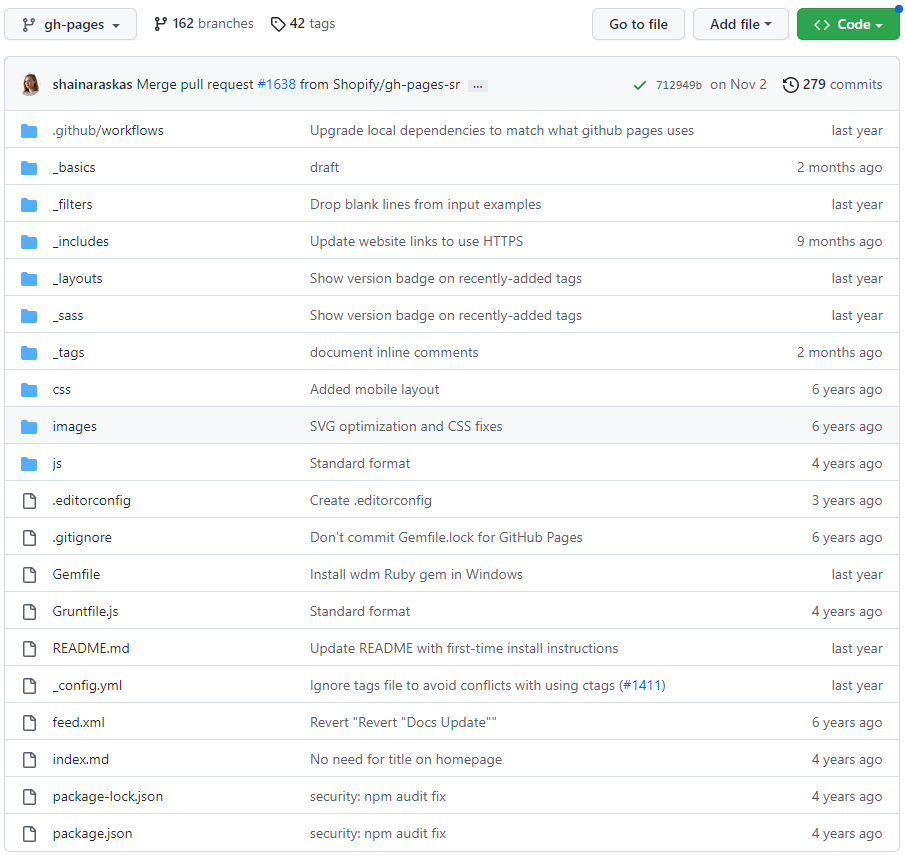This screenshot has height=855, width=905.
Task: Open the _layouts folder
Action: pyautogui.click(x=77, y=278)
